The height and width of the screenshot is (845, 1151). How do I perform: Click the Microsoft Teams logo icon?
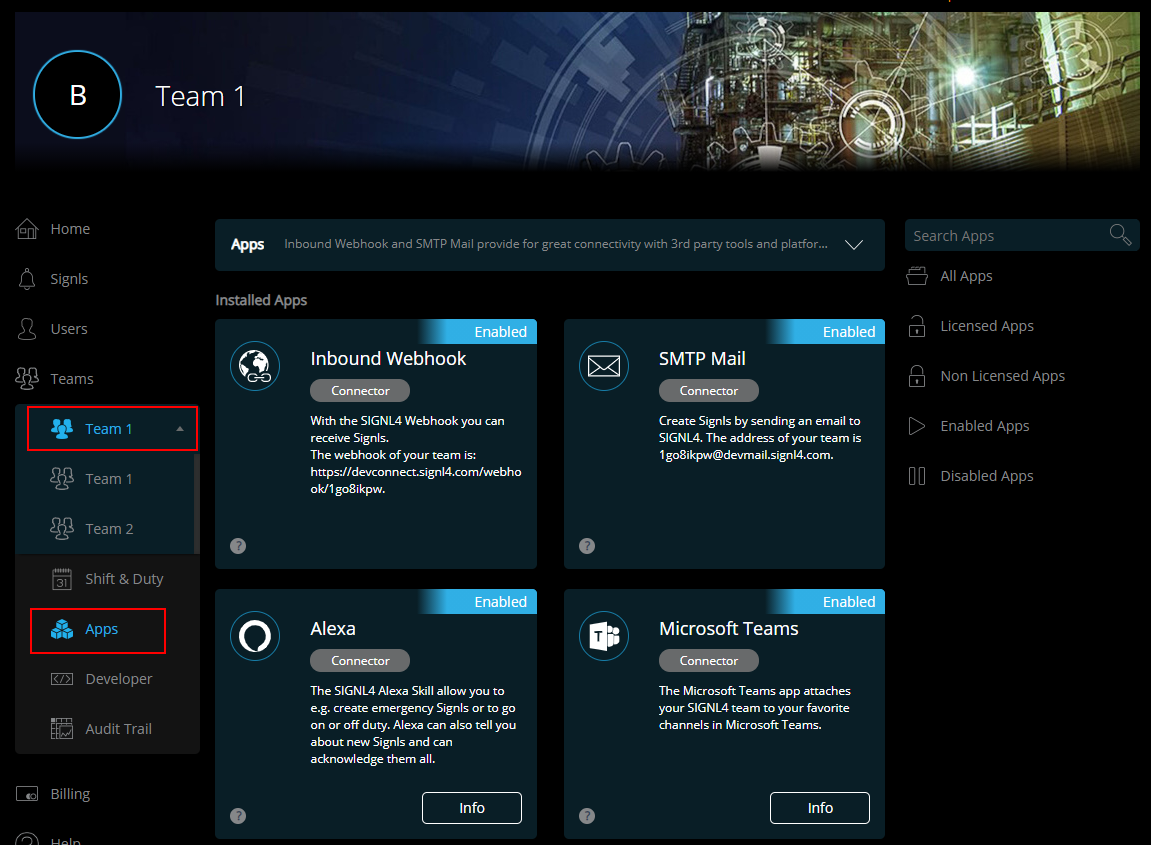pos(603,636)
